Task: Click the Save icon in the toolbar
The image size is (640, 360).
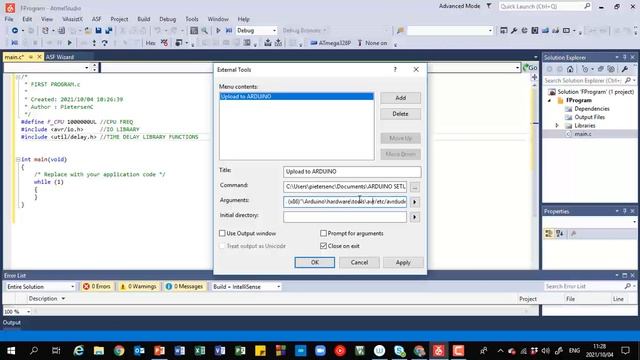Action: pos(98,31)
